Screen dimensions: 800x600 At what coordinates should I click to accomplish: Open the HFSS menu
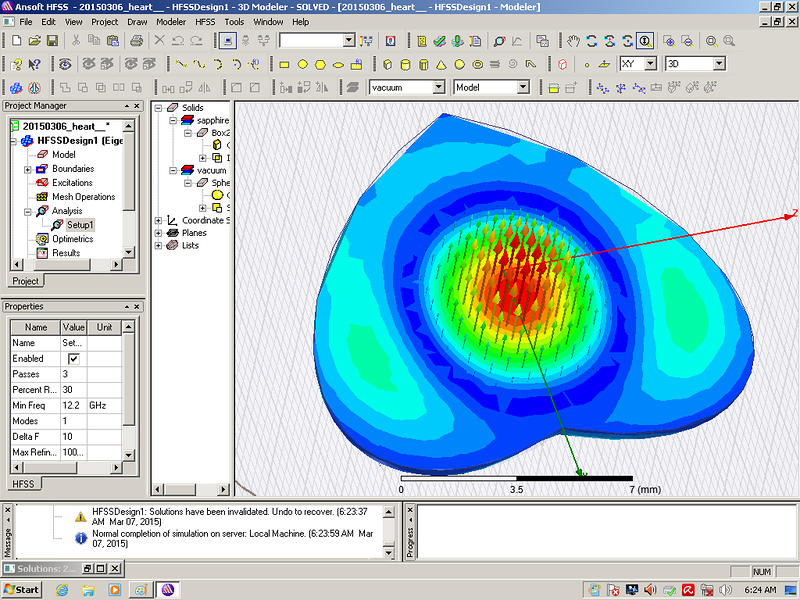coord(206,21)
